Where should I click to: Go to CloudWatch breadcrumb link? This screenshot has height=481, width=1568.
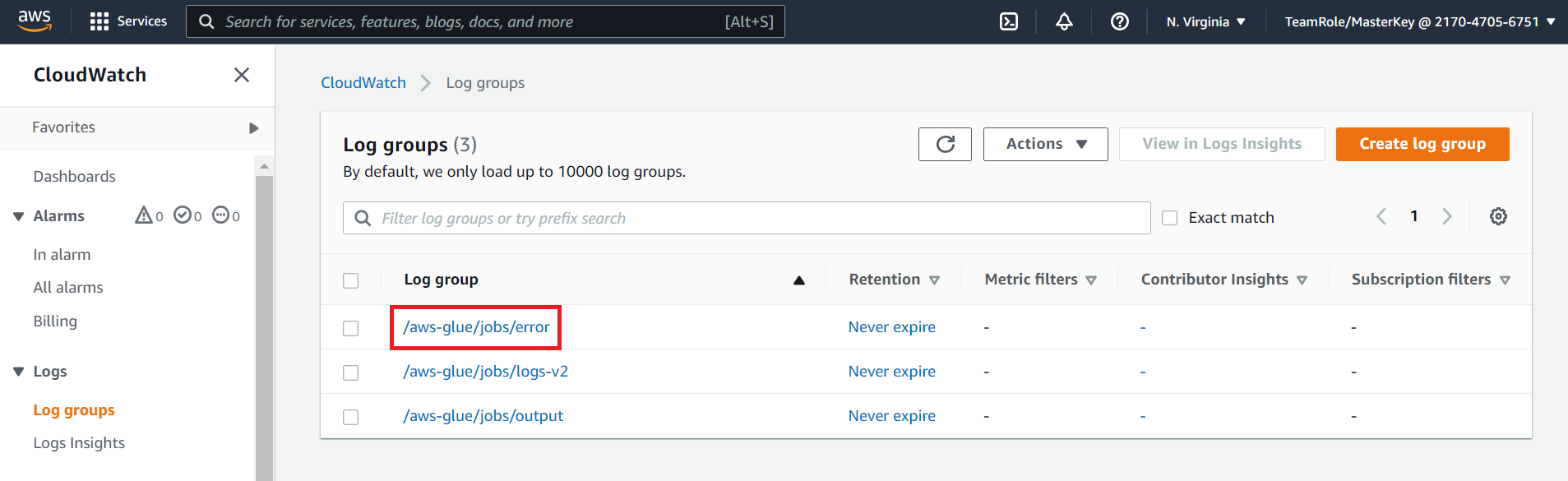pos(363,83)
